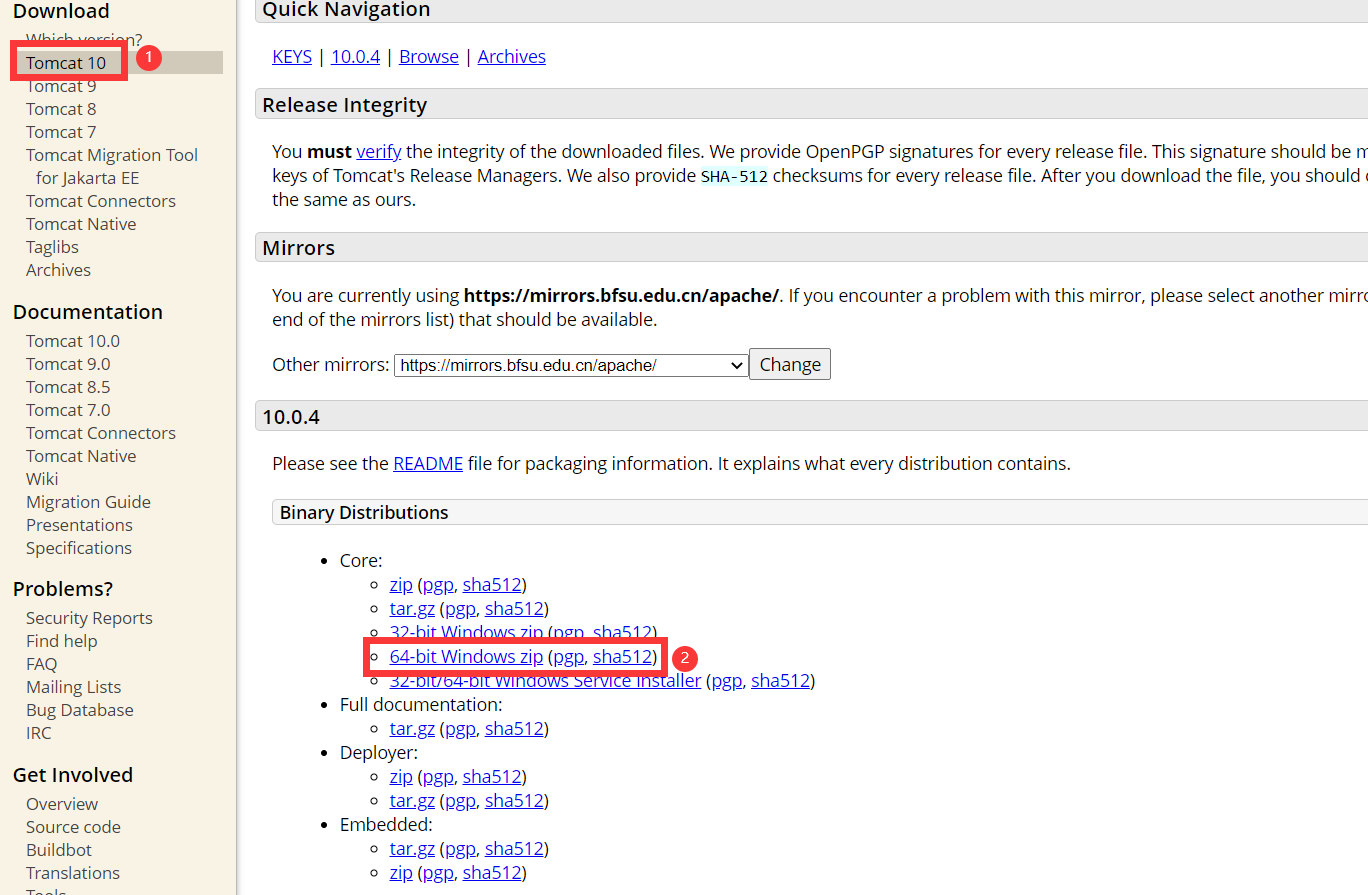Image resolution: width=1368 pixels, height=895 pixels.
Task: Follow the verify link under Release Integrity
Action: 379,152
